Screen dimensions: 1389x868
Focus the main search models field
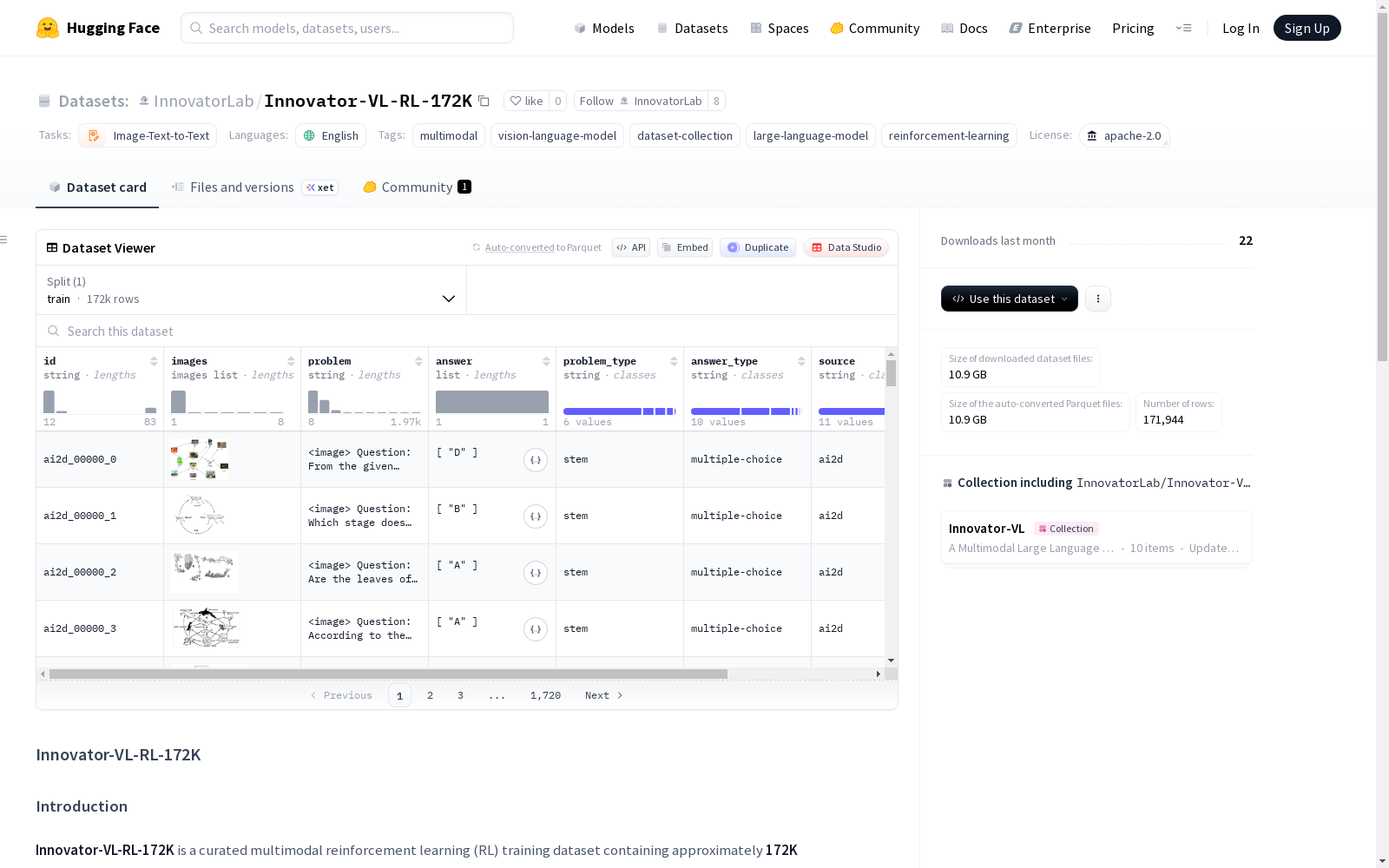click(347, 28)
